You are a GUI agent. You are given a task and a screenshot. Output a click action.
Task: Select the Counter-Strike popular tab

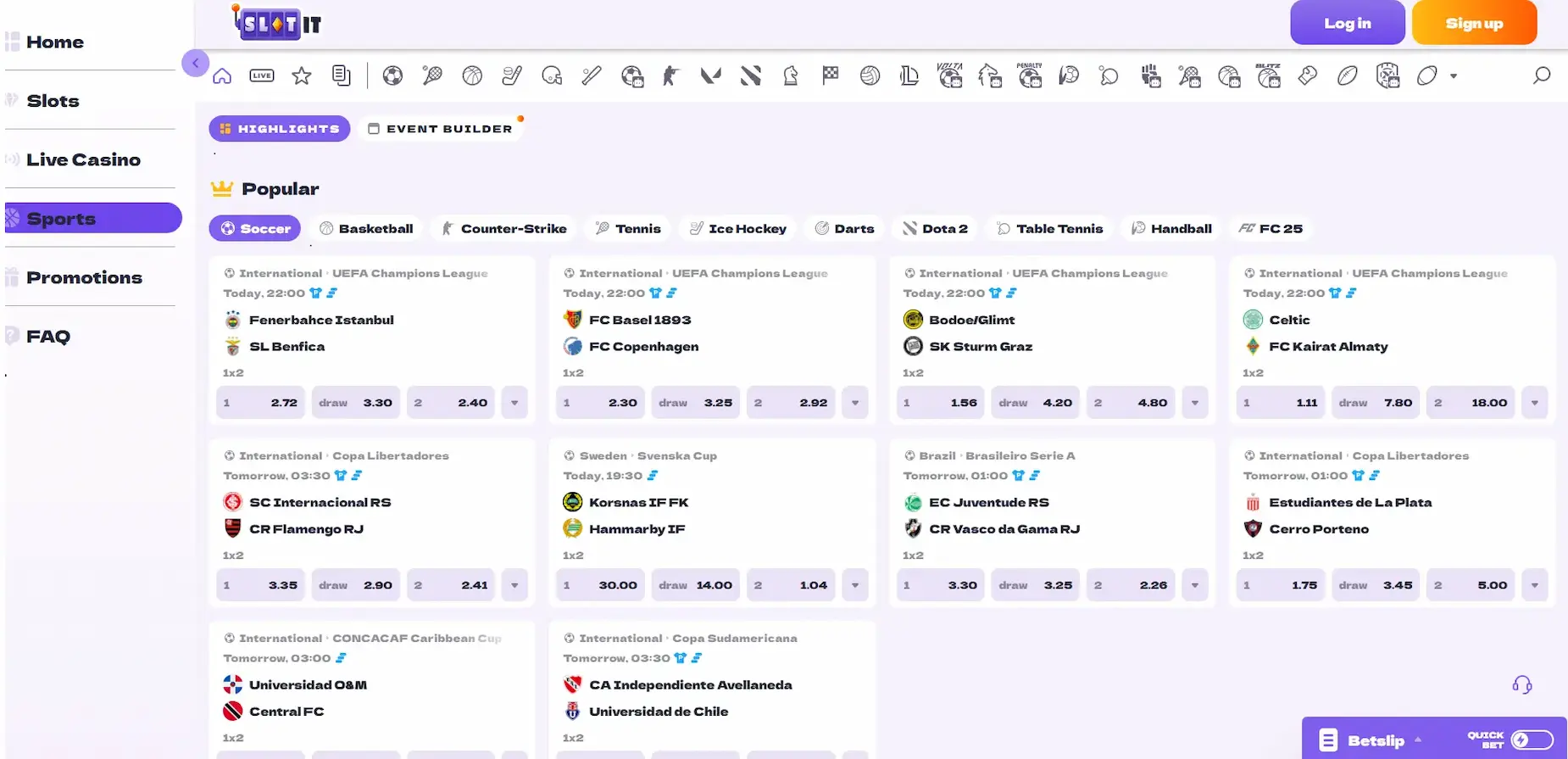504,229
